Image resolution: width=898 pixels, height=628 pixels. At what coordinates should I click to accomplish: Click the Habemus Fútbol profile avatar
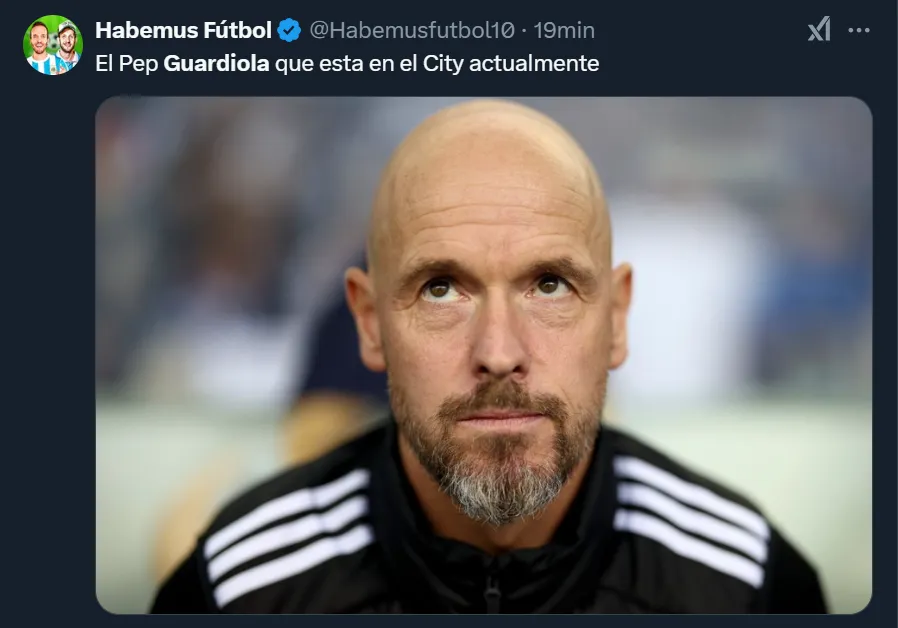coord(53,45)
